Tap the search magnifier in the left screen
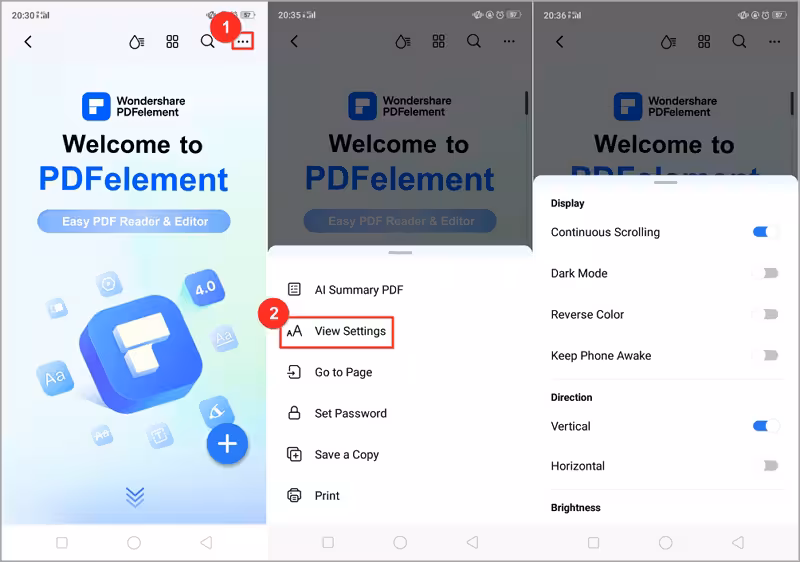This screenshot has width=800, height=562. click(208, 41)
